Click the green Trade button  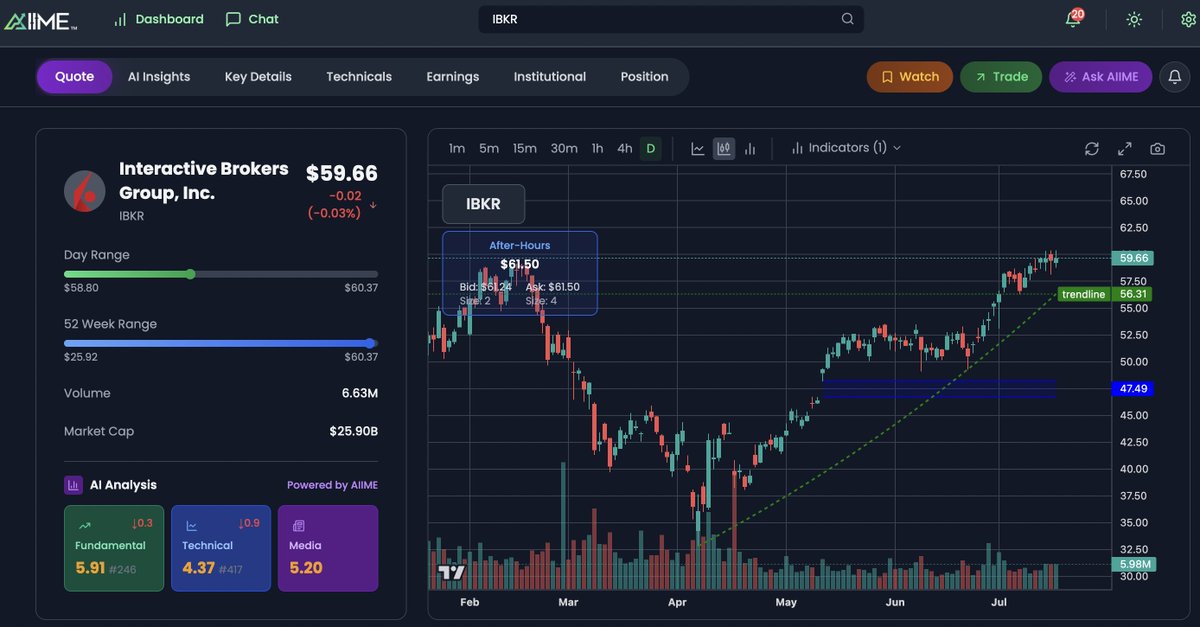pos(1001,77)
